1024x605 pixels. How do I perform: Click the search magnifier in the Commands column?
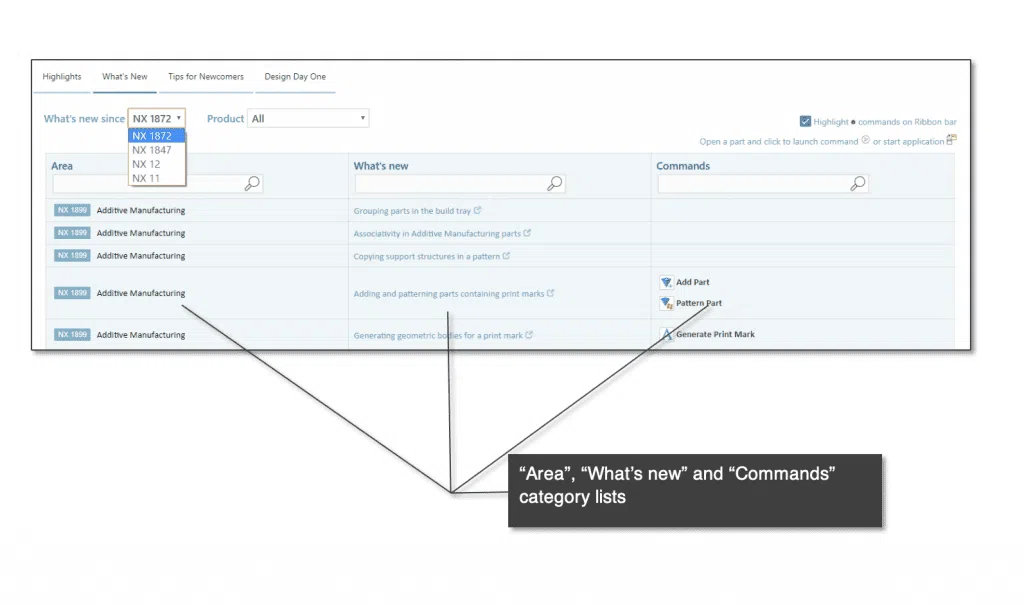coord(858,183)
